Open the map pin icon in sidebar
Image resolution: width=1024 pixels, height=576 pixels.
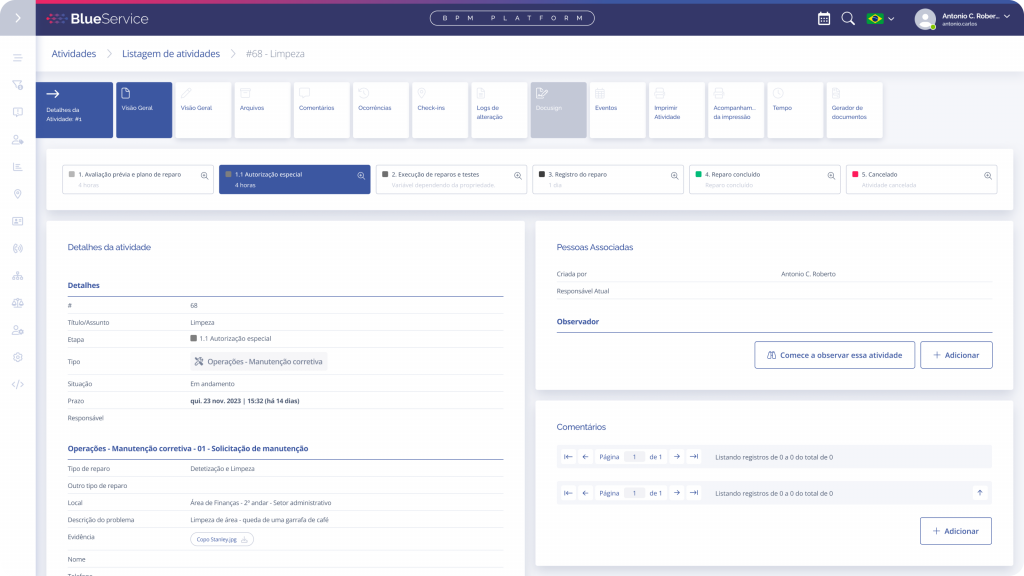[x=18, y=194]
